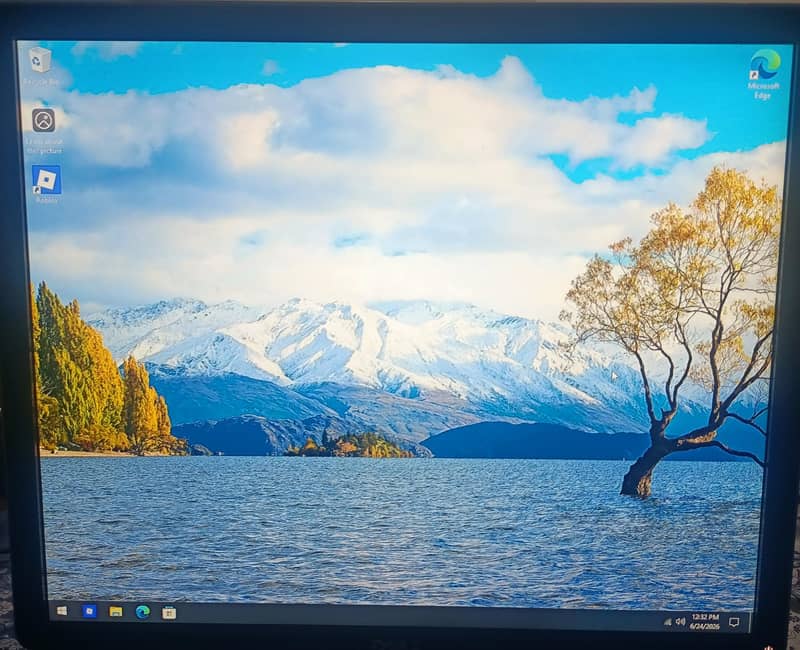Open the notification action center icon
800x650 pixels.
pos(734,622)
